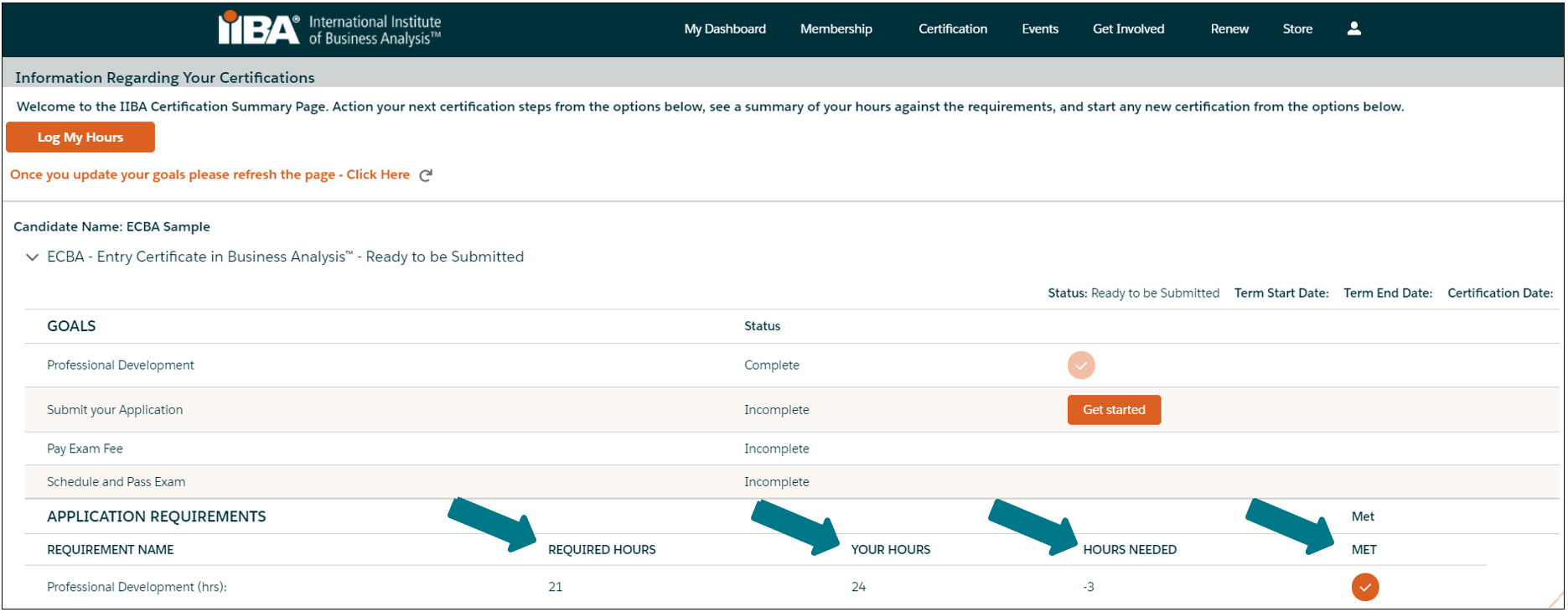This screenshot has width=1568, height=612.
Task: Select the ECBA Entry Certificate section title
Action: point(285,257)
